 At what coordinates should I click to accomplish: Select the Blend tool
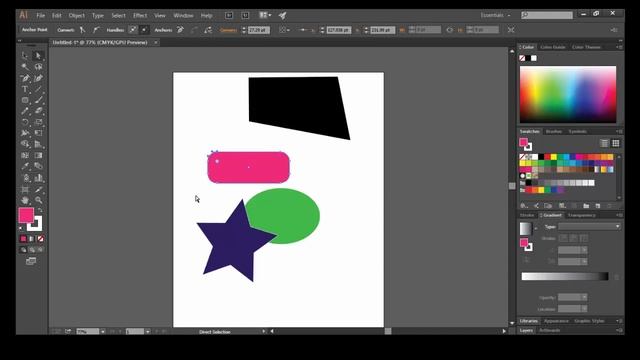pyautogui.click(x=38, y=167)
